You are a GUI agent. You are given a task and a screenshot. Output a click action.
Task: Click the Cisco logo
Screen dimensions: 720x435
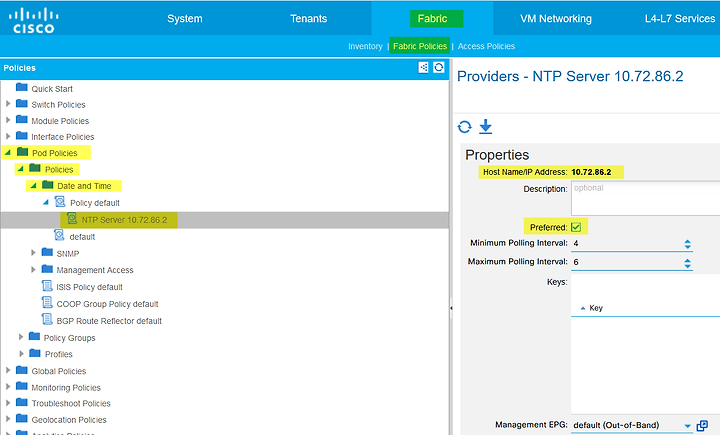coord(33,21)
